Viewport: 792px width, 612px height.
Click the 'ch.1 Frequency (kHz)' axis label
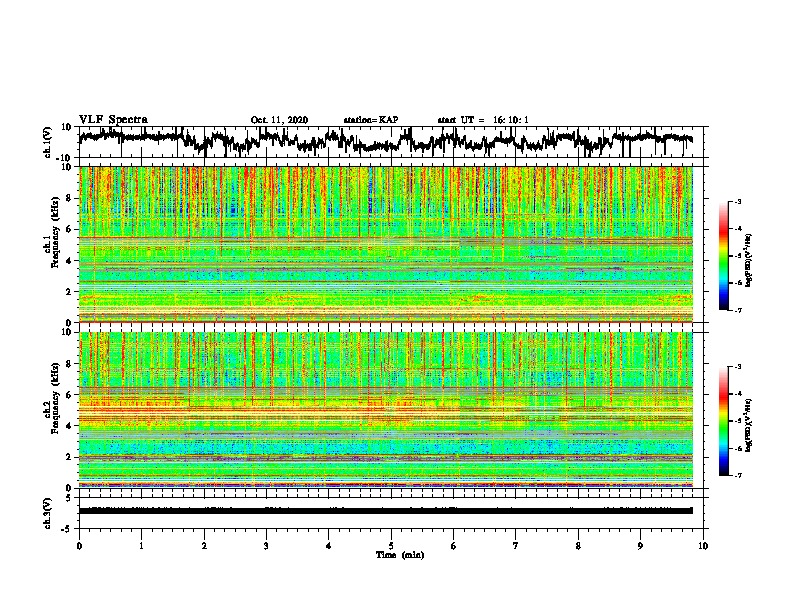[x=51, y=233]
